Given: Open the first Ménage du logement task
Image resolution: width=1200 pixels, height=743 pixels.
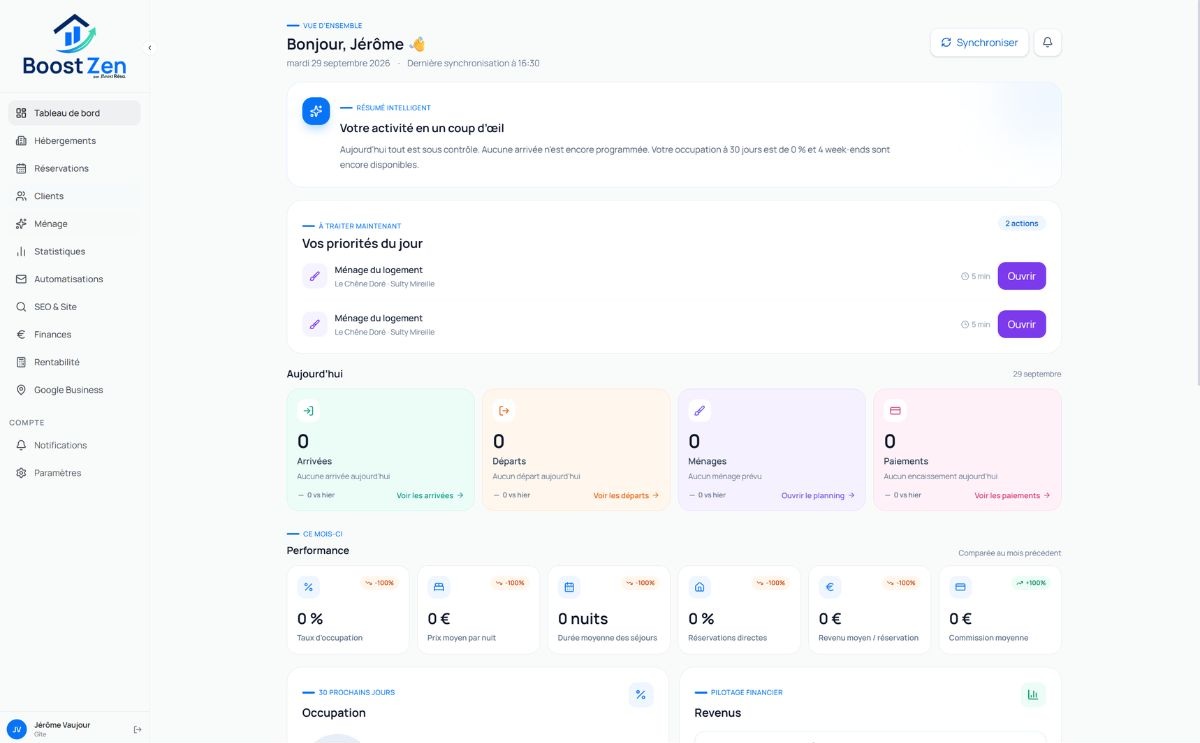Looking at the screenshot, I should click(x=1021, y=276).
